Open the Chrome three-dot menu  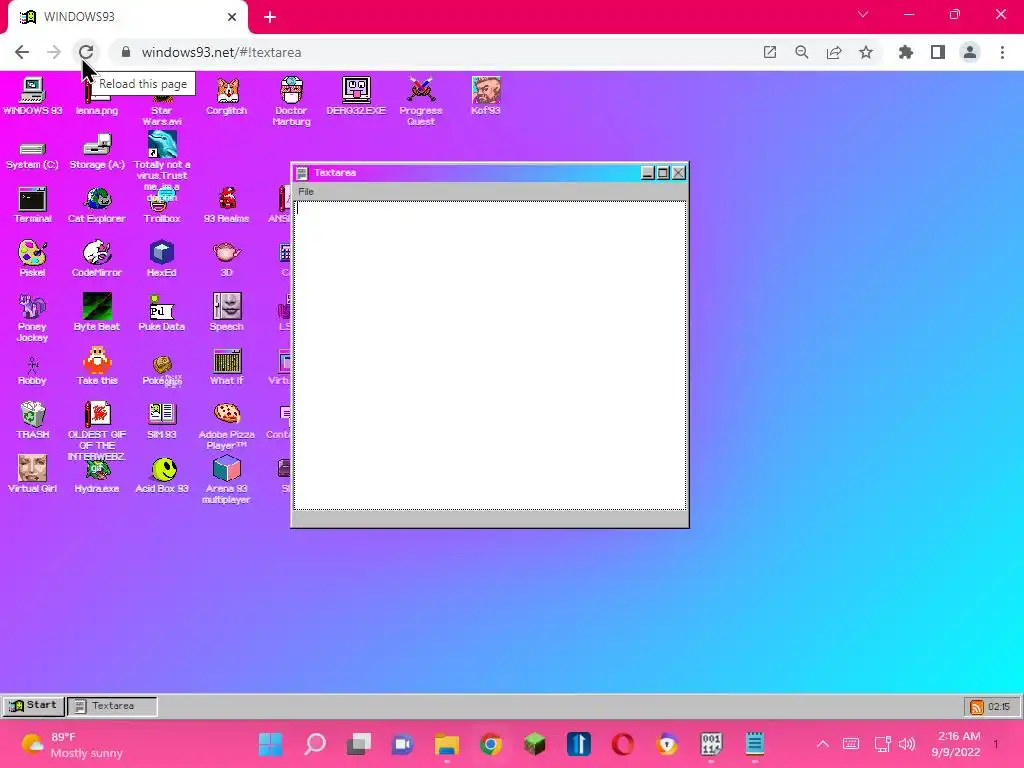pyautogui.click(x=1002, y=52)
